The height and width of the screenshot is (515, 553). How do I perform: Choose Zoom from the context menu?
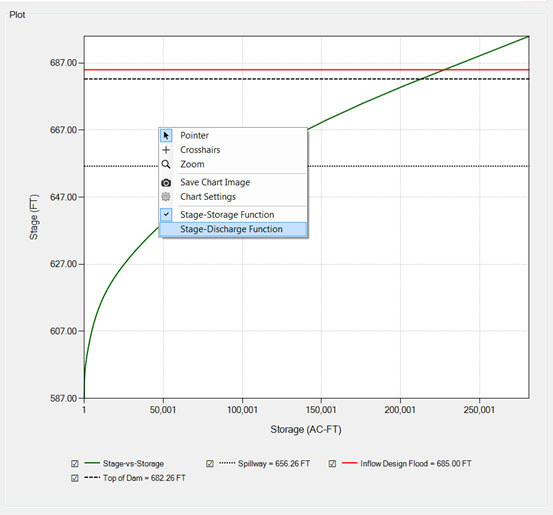[x=233, y=164]
